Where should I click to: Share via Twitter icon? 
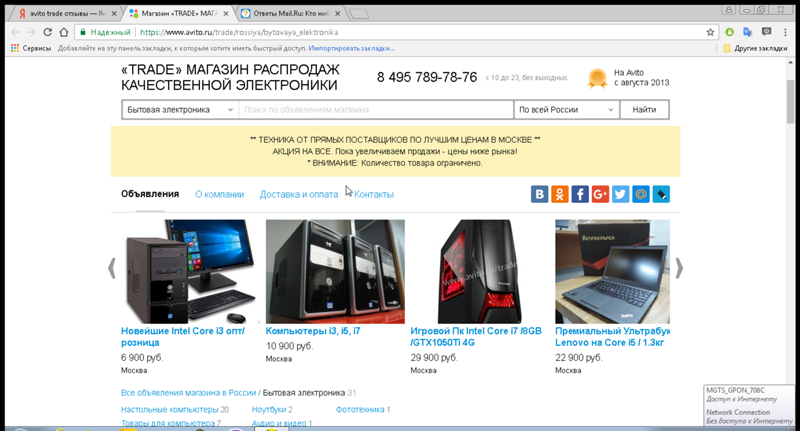620,194
